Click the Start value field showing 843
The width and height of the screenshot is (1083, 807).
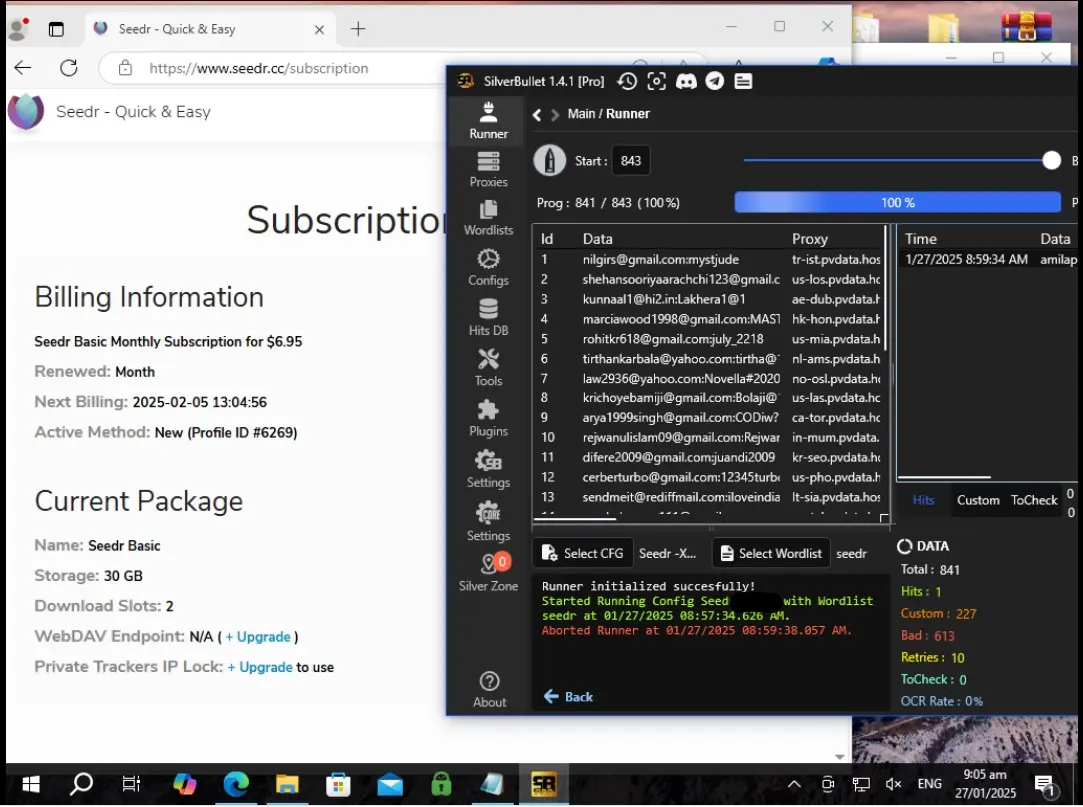(x=631, y=161)
